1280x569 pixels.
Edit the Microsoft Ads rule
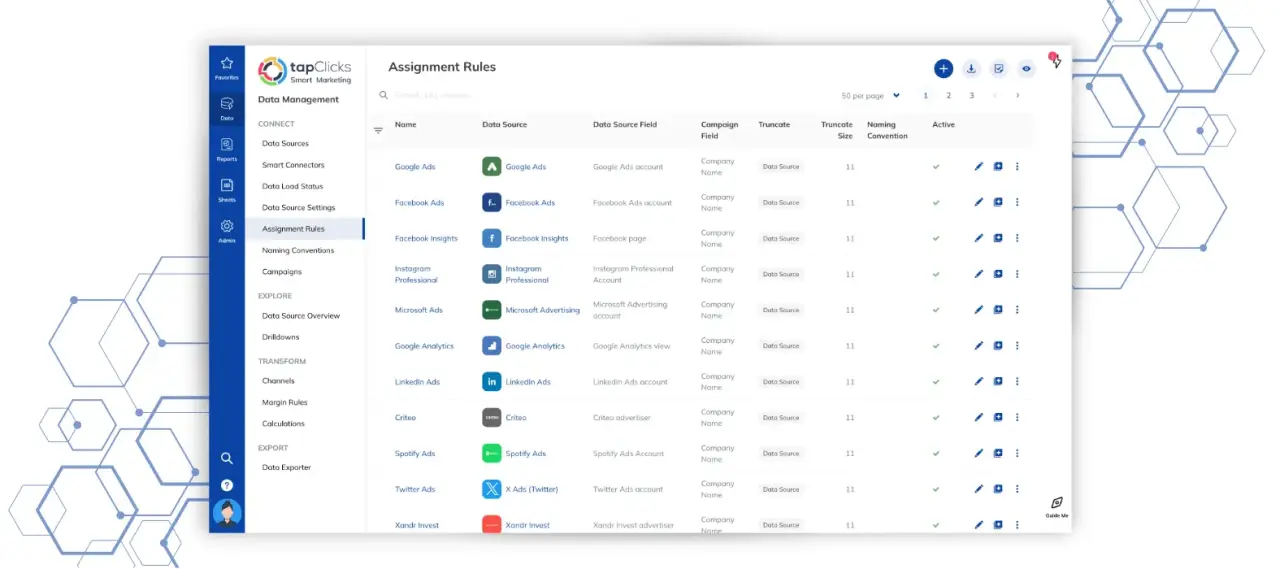coord(979,310)
